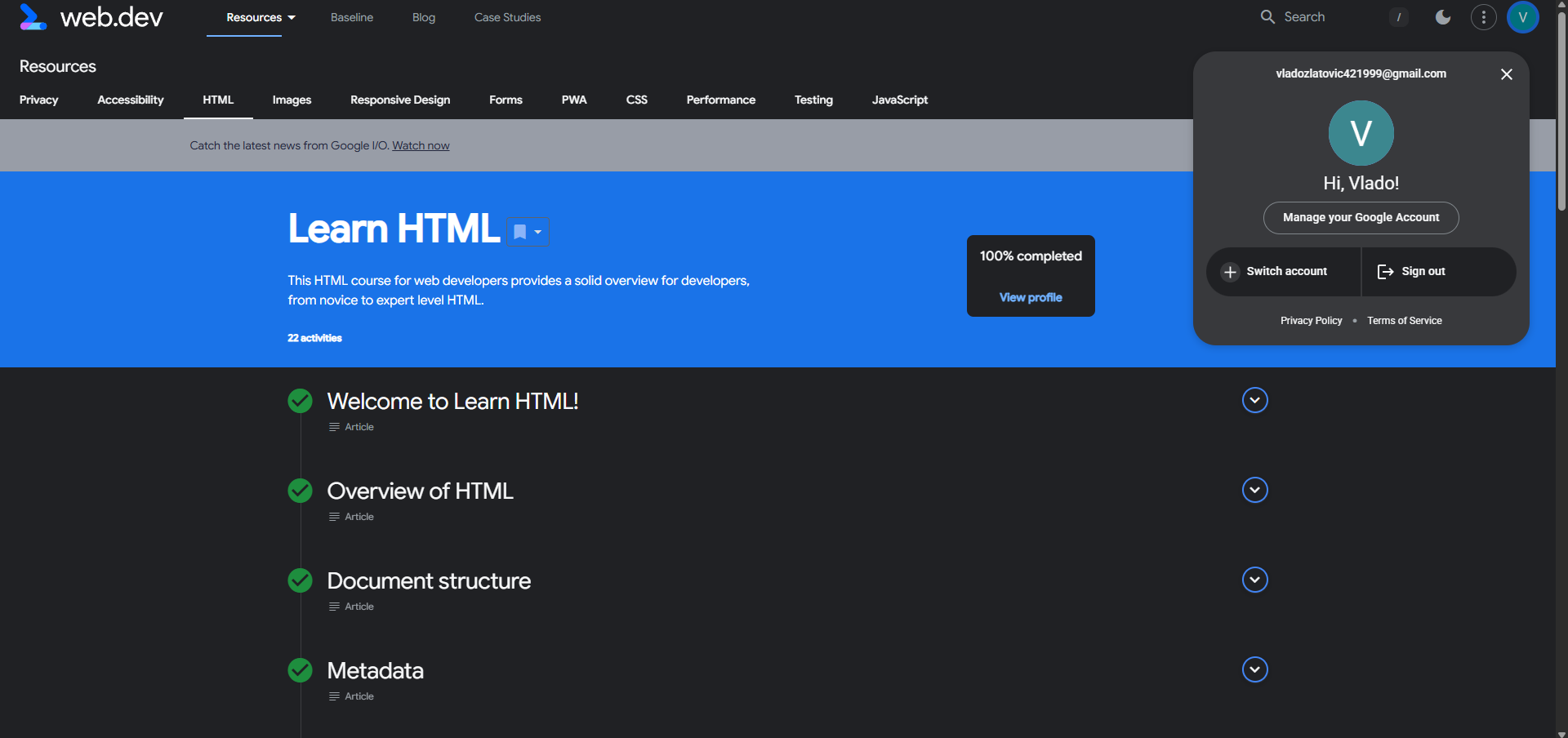Screen dimensions: 1568x738
Task: Click into the Search field
Action: (1333, 17)
